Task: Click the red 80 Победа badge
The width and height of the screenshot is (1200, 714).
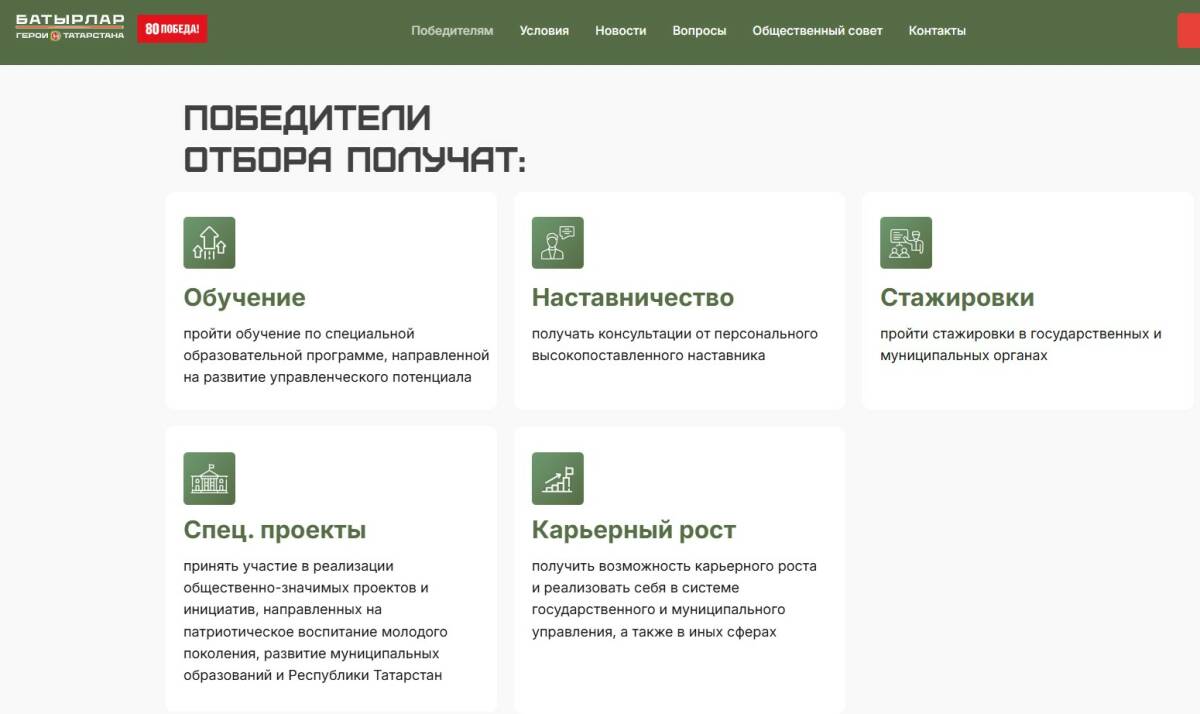Action: [x=172, y=29]
